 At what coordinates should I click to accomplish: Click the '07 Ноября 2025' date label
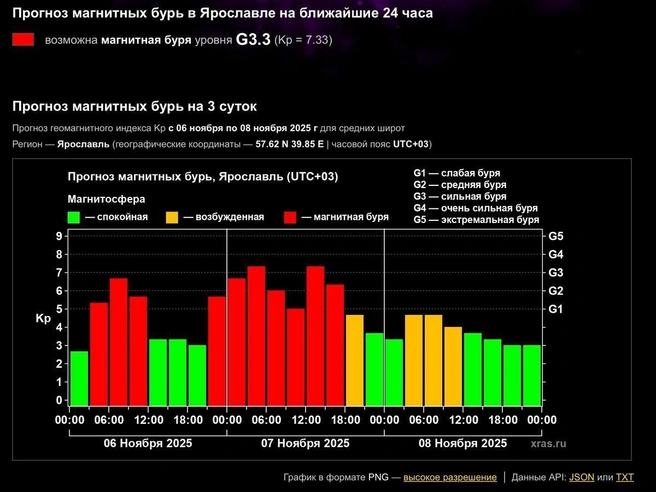click(x=305, y=443)
